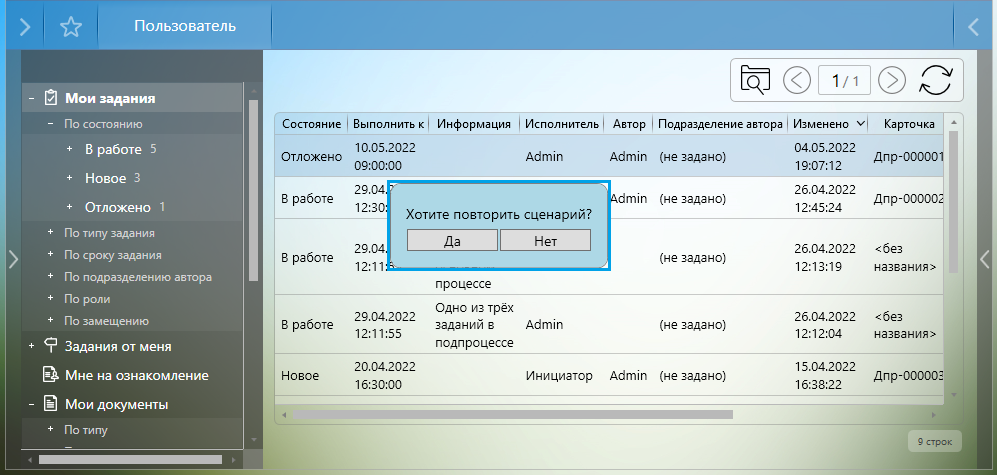Select Мне на ознакомление item
The height and width of the screenshot is (475, 997).
(x=136, y=375)
